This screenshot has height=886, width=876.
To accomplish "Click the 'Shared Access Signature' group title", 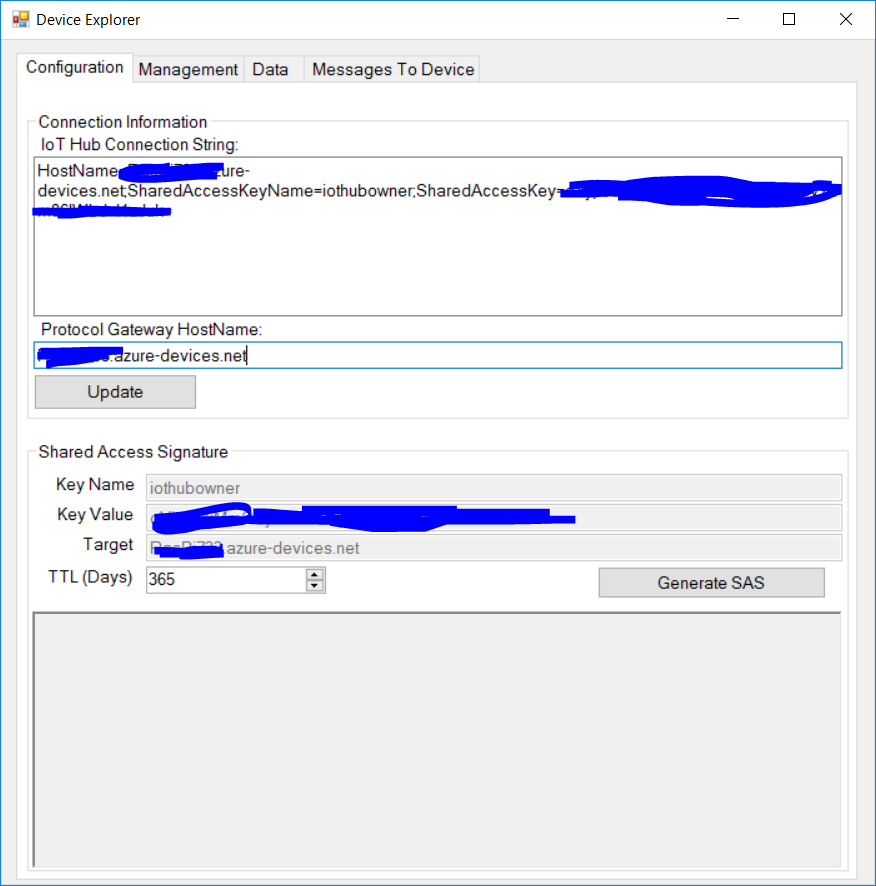I will (133, 452).
